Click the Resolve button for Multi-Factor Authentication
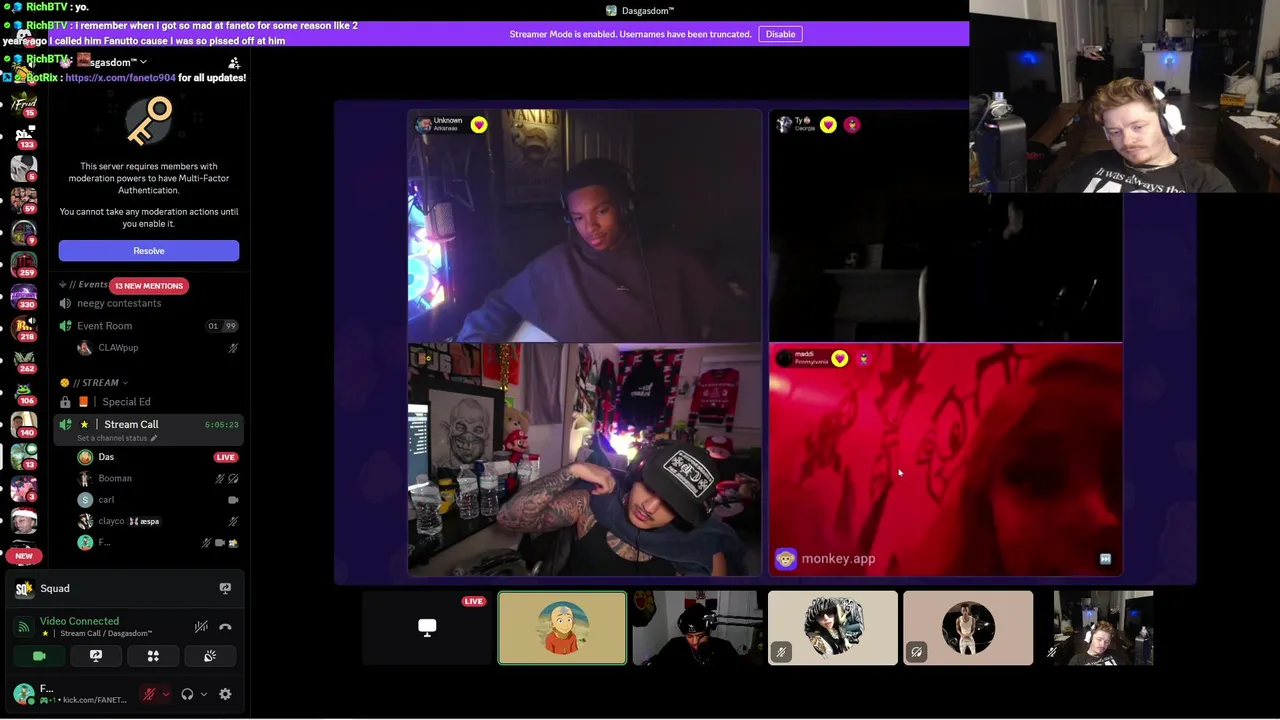Image resolution: width=1280 pixels, height=720 pixels. point(149,251)
